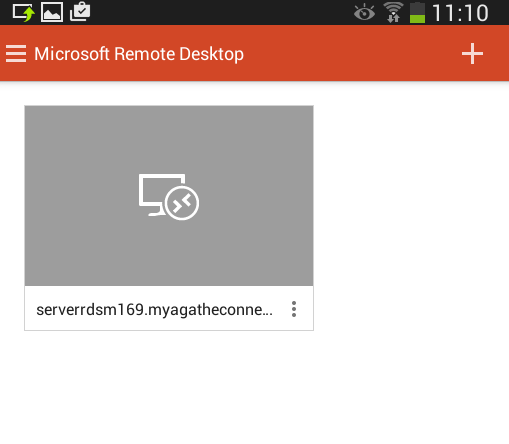Select the gray serverrdsm169 connection thumbnail
Viewport: 509px width, 444px height.
(x=169, y=196)
